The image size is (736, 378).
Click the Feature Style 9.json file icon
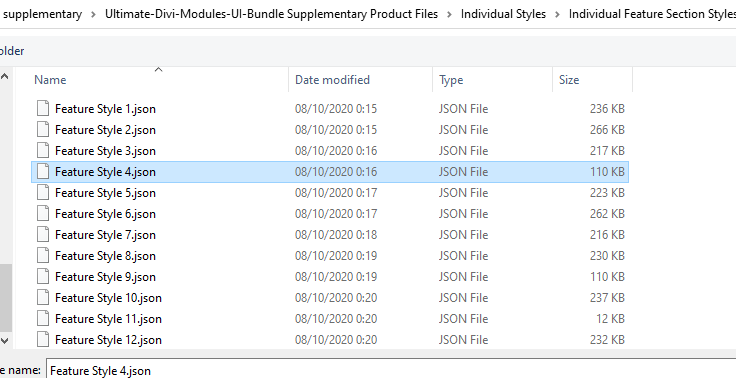[x=43, y=277]
